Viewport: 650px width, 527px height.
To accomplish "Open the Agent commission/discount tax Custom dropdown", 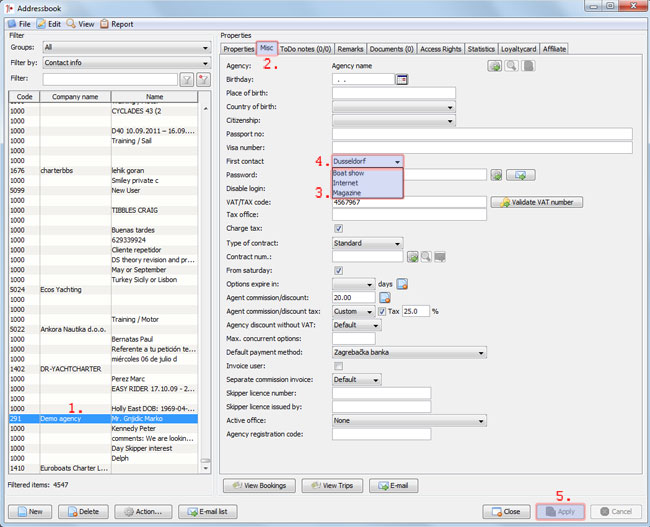I will pyautogui.click(x=354, y=311).
